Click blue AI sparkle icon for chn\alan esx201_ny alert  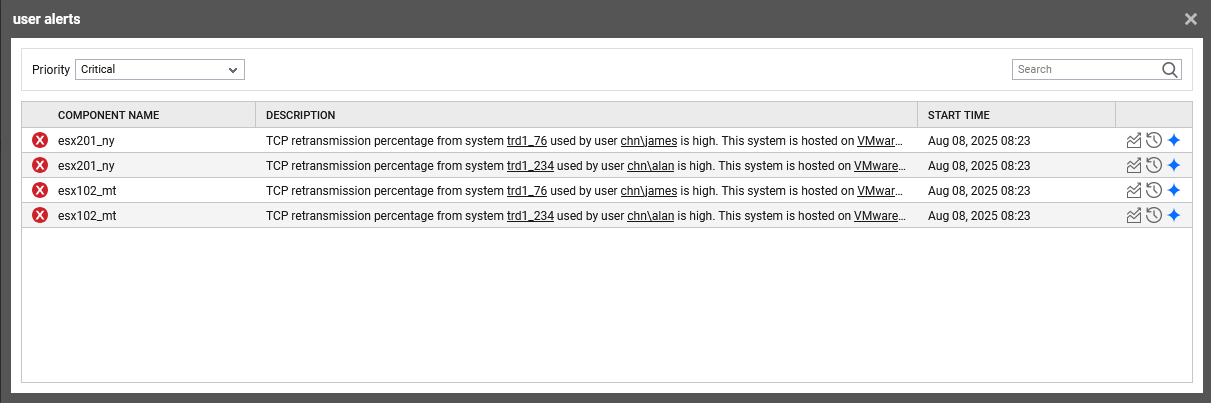[1174, 166]
